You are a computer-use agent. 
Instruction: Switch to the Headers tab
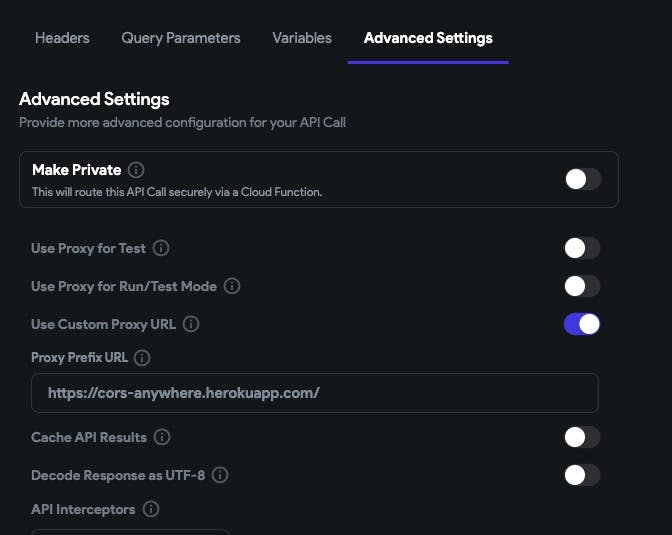(x=62, y=38)
